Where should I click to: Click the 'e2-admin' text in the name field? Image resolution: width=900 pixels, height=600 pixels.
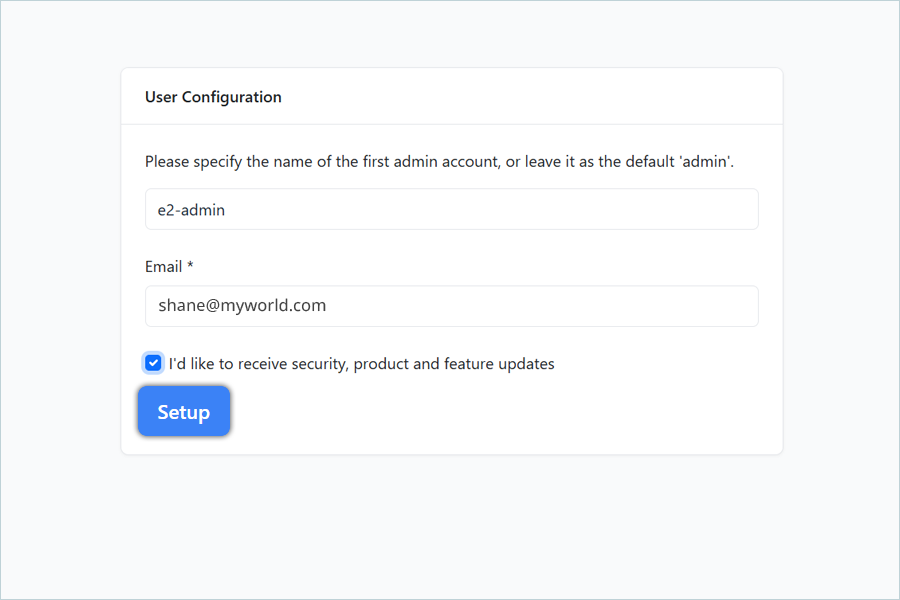(x=192, y=210)
